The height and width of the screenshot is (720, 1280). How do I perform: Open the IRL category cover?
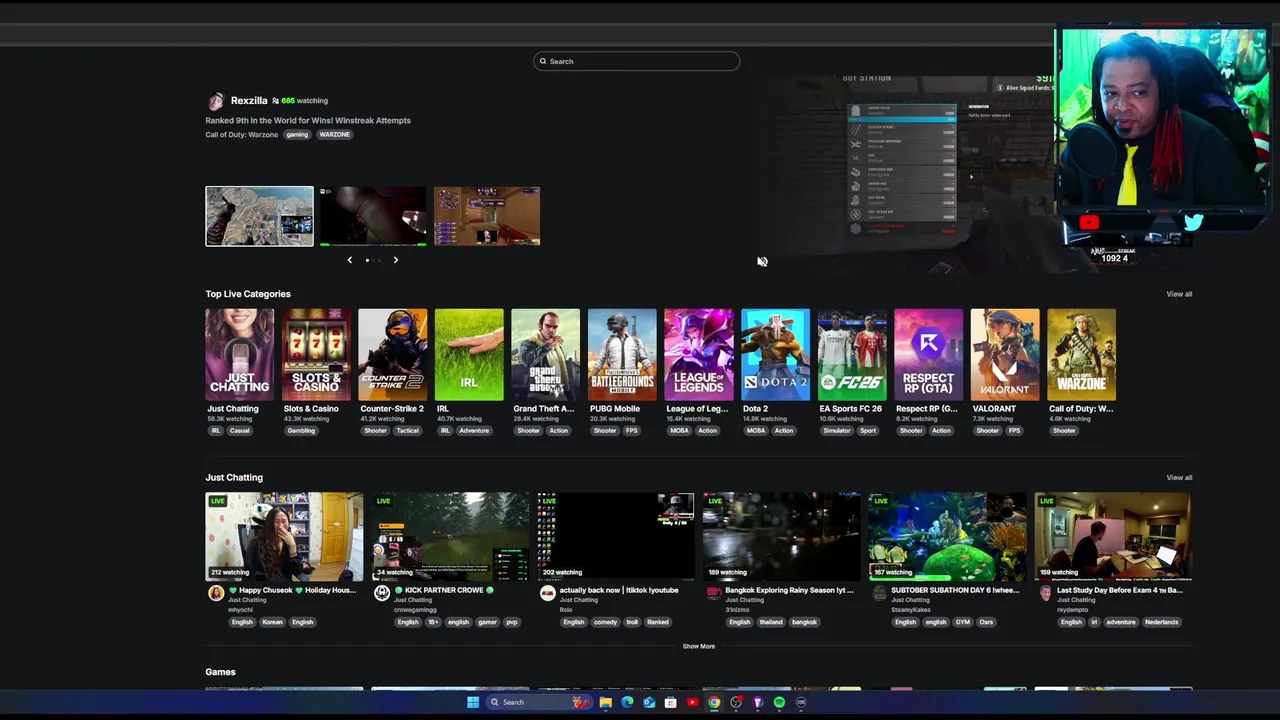(469, 355)
